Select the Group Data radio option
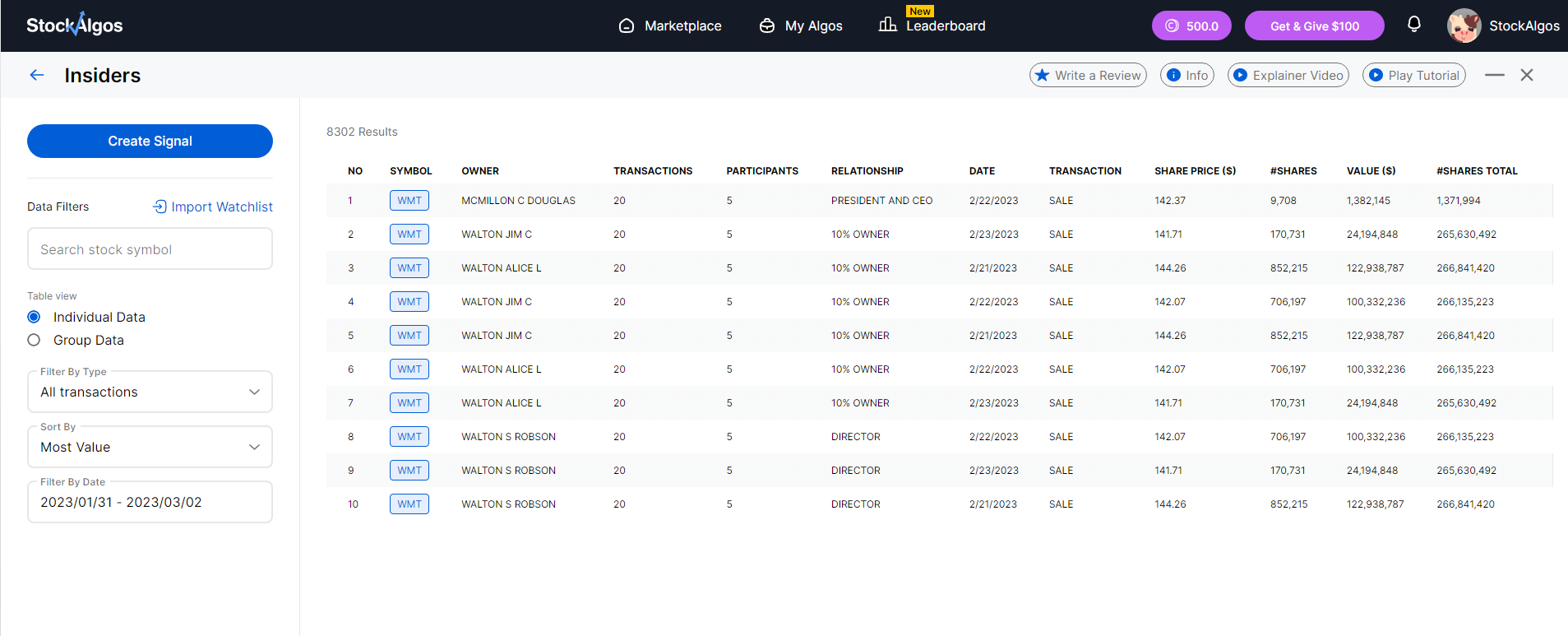The height and width of the screenshot is (636, 1568). pos(34,340)
